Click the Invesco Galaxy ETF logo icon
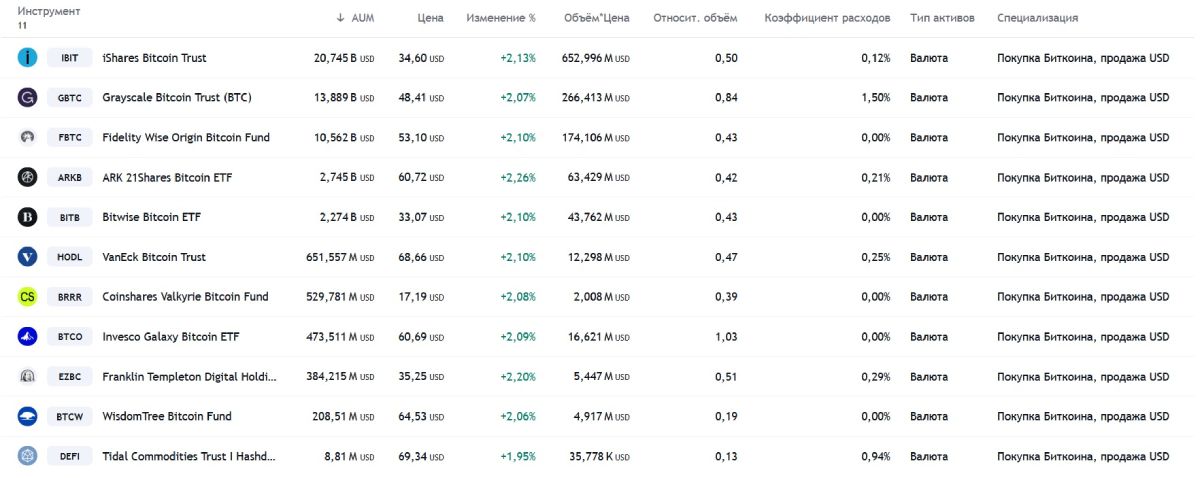The image size is (1200, 478). click(28, 337)
